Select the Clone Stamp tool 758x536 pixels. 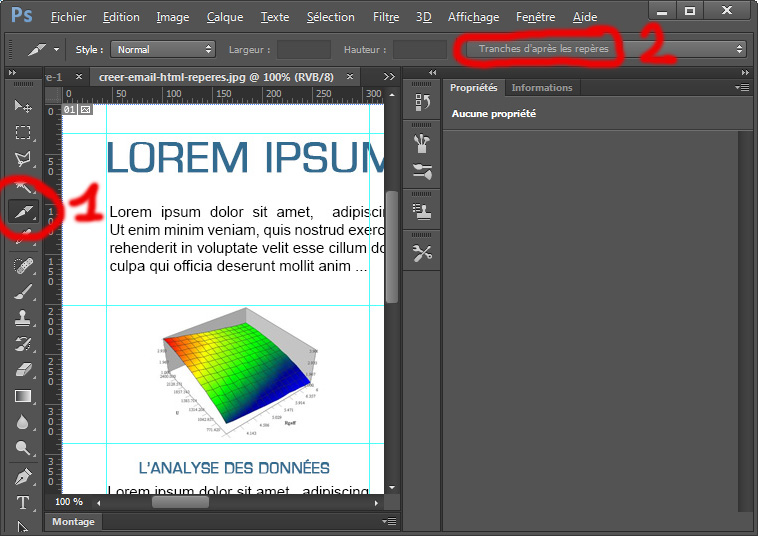point(23,318)
